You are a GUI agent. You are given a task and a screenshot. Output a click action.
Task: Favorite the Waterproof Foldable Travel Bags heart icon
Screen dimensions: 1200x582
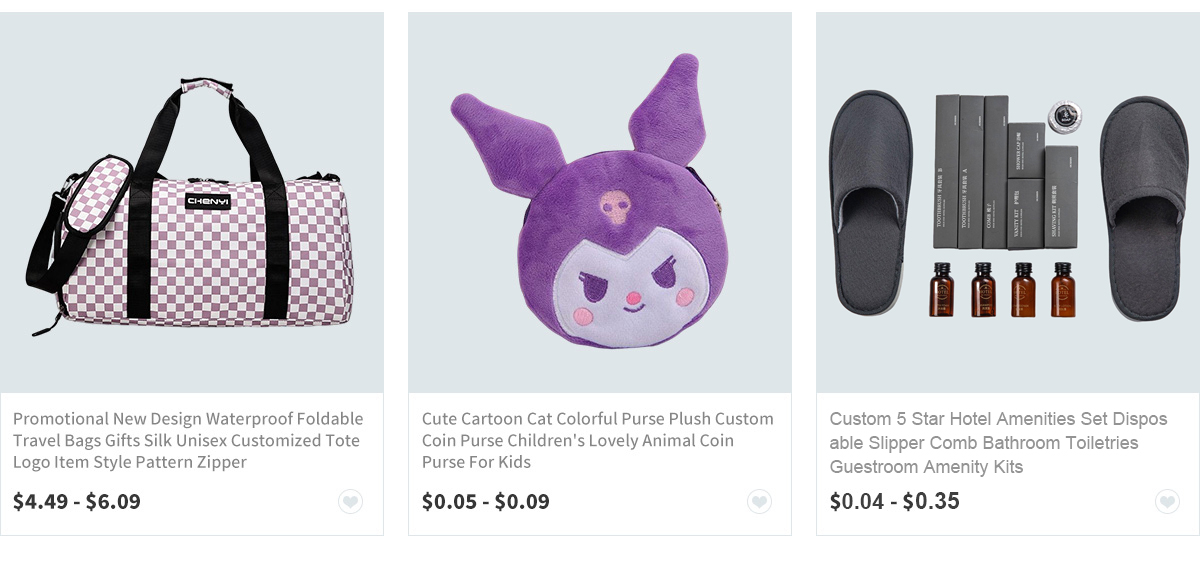pos(350,502)
